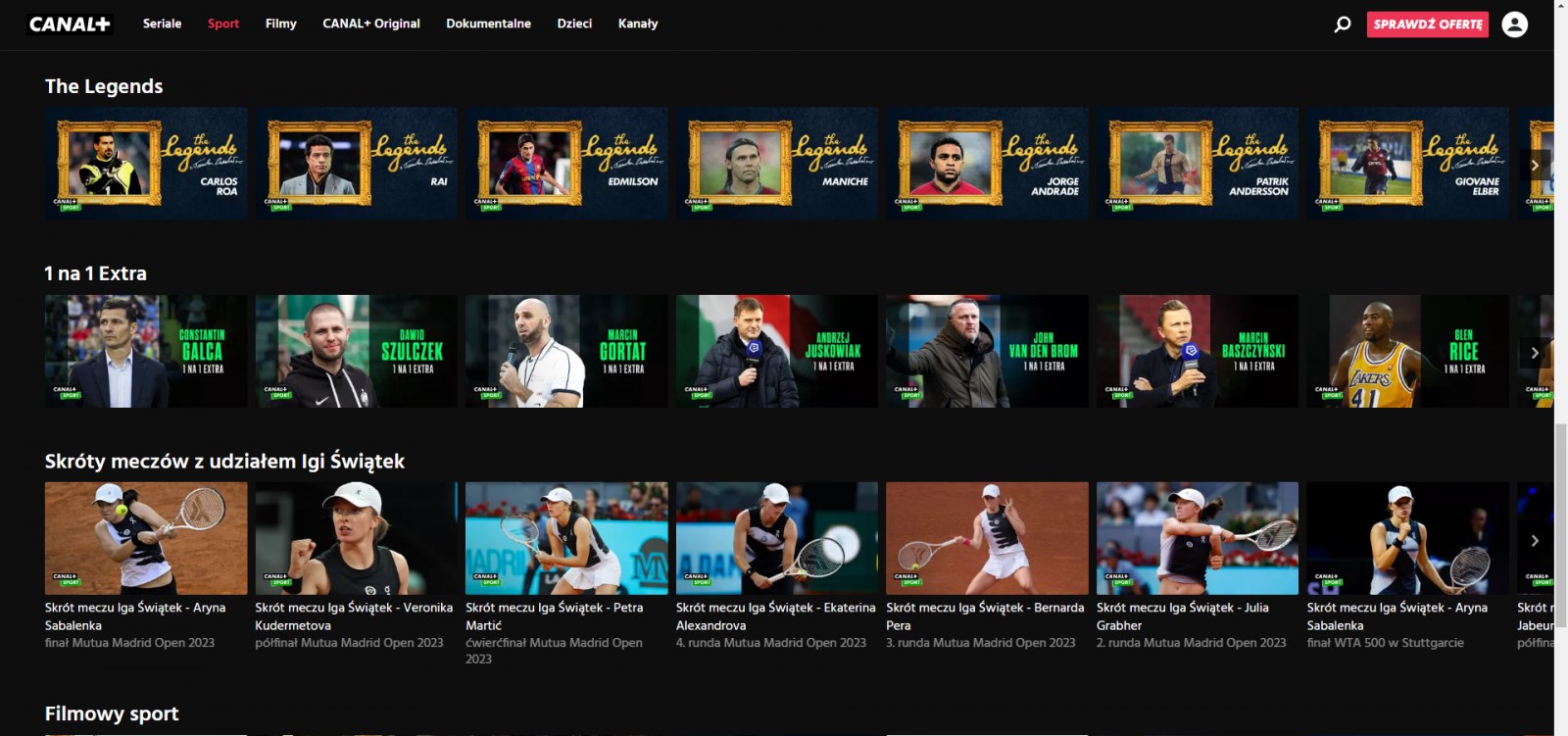The image size is (1568, 736).
Task: Open Marcin Baszczyński 1 na 1 Extra
Action: point(1198,352)
